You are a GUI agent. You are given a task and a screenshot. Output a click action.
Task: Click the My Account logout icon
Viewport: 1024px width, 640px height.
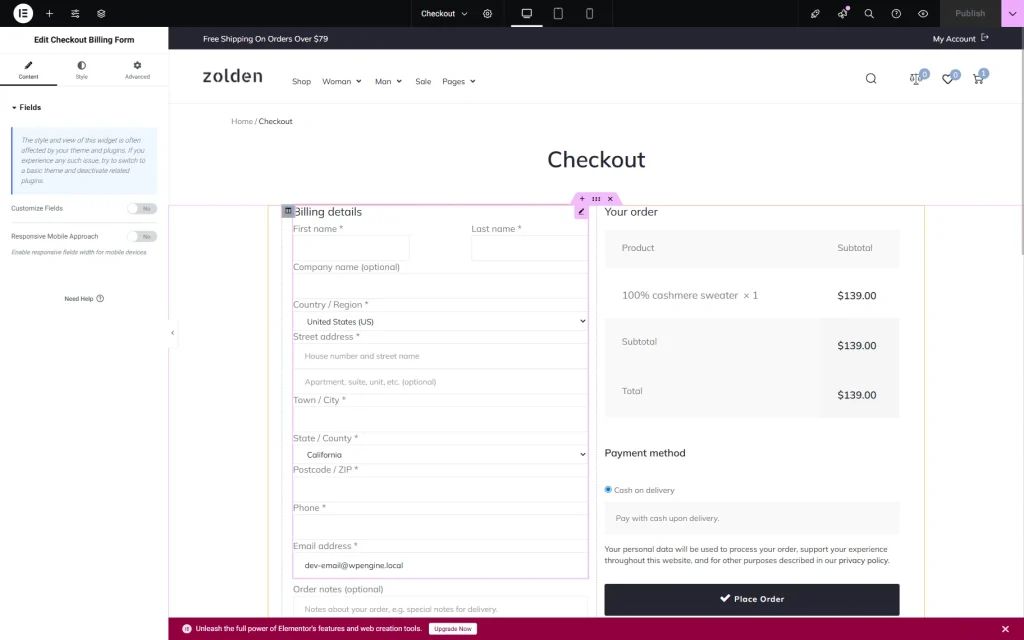(x=985, y=38)
